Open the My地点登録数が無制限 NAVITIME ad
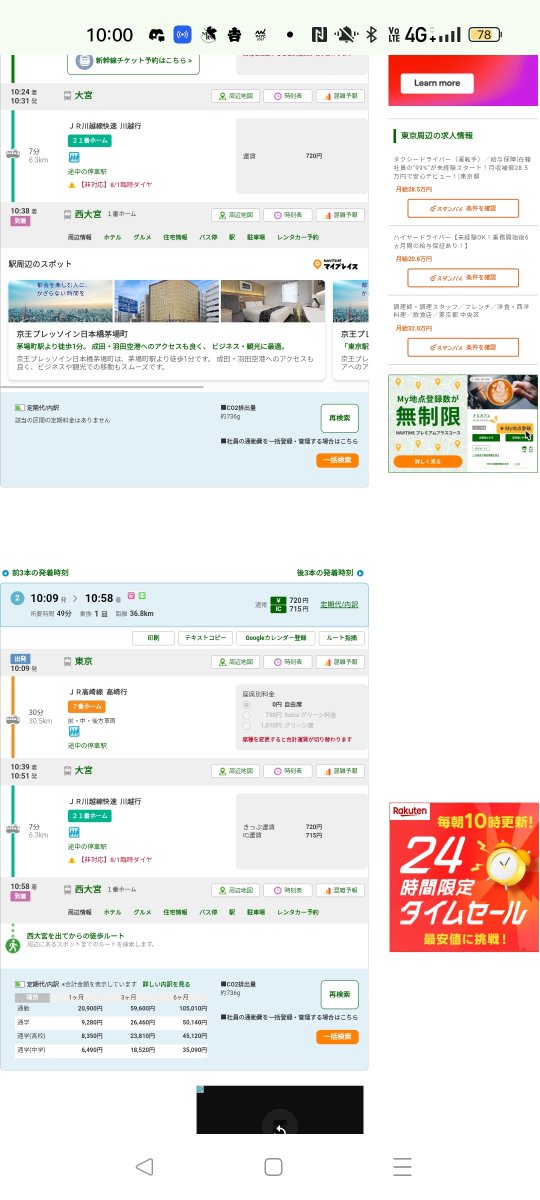 point(463,424)
